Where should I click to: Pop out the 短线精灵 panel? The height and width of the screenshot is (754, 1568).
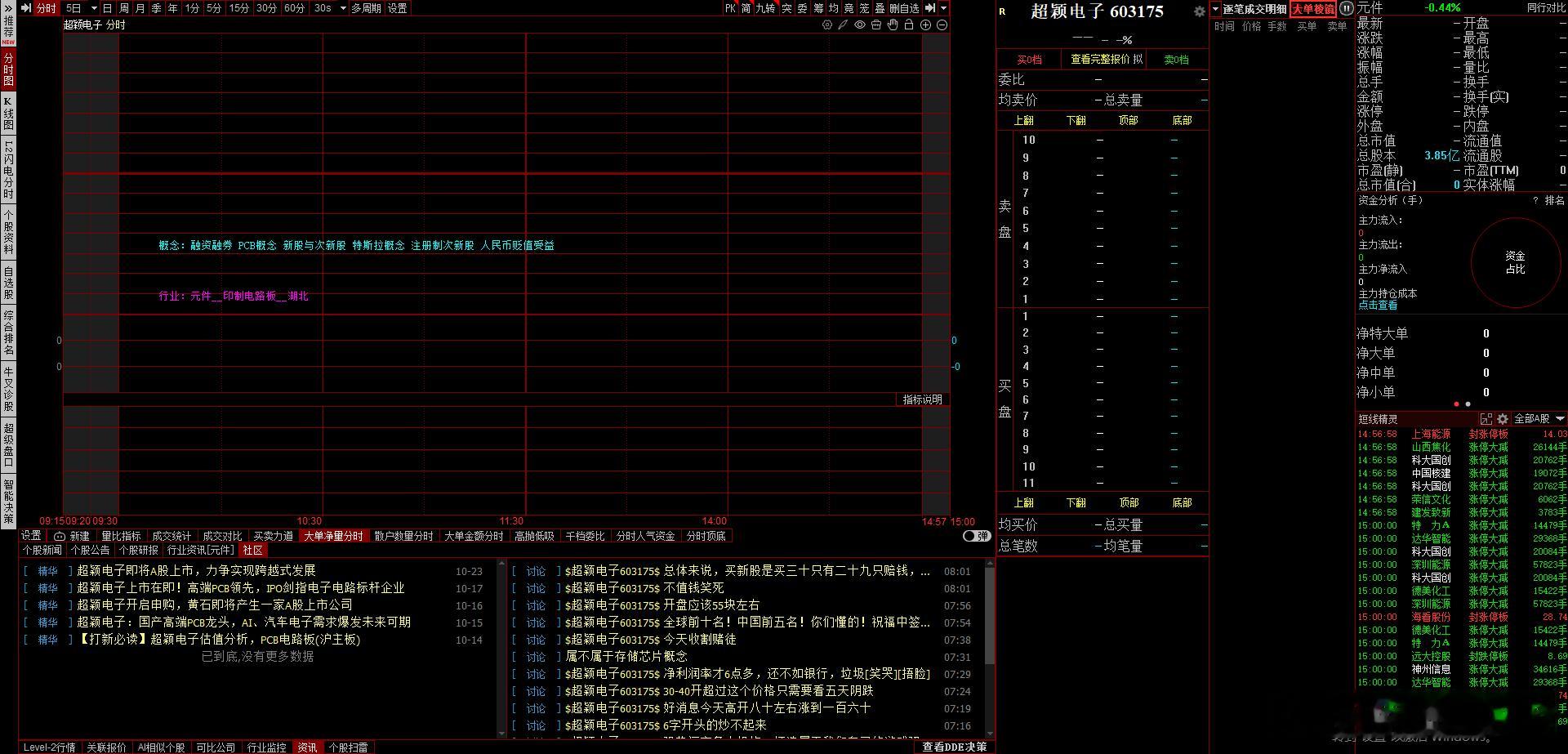click(x=1486, y=419)
